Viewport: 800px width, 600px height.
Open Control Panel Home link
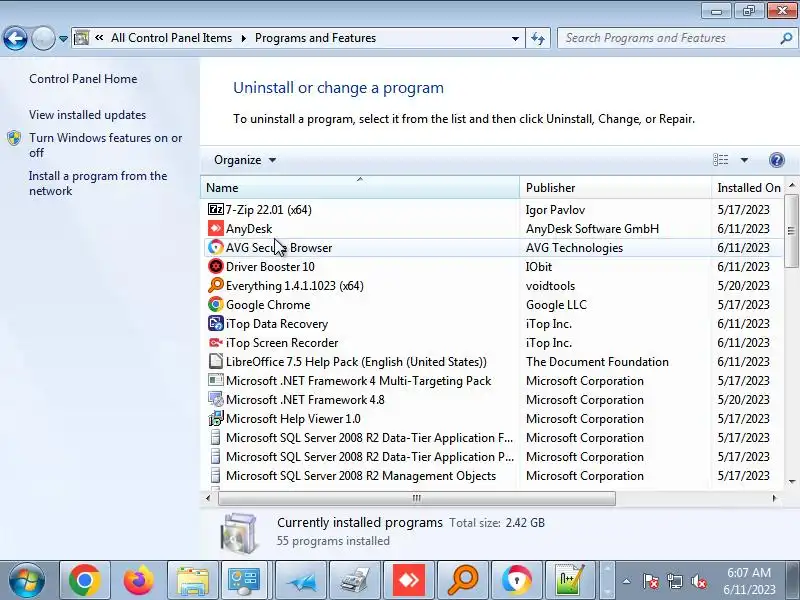[x=83, y=79]
